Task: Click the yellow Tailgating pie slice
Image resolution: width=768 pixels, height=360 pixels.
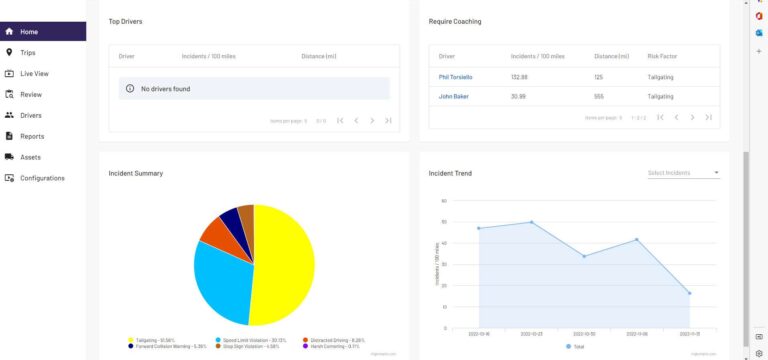Action: tap(284, 264)
